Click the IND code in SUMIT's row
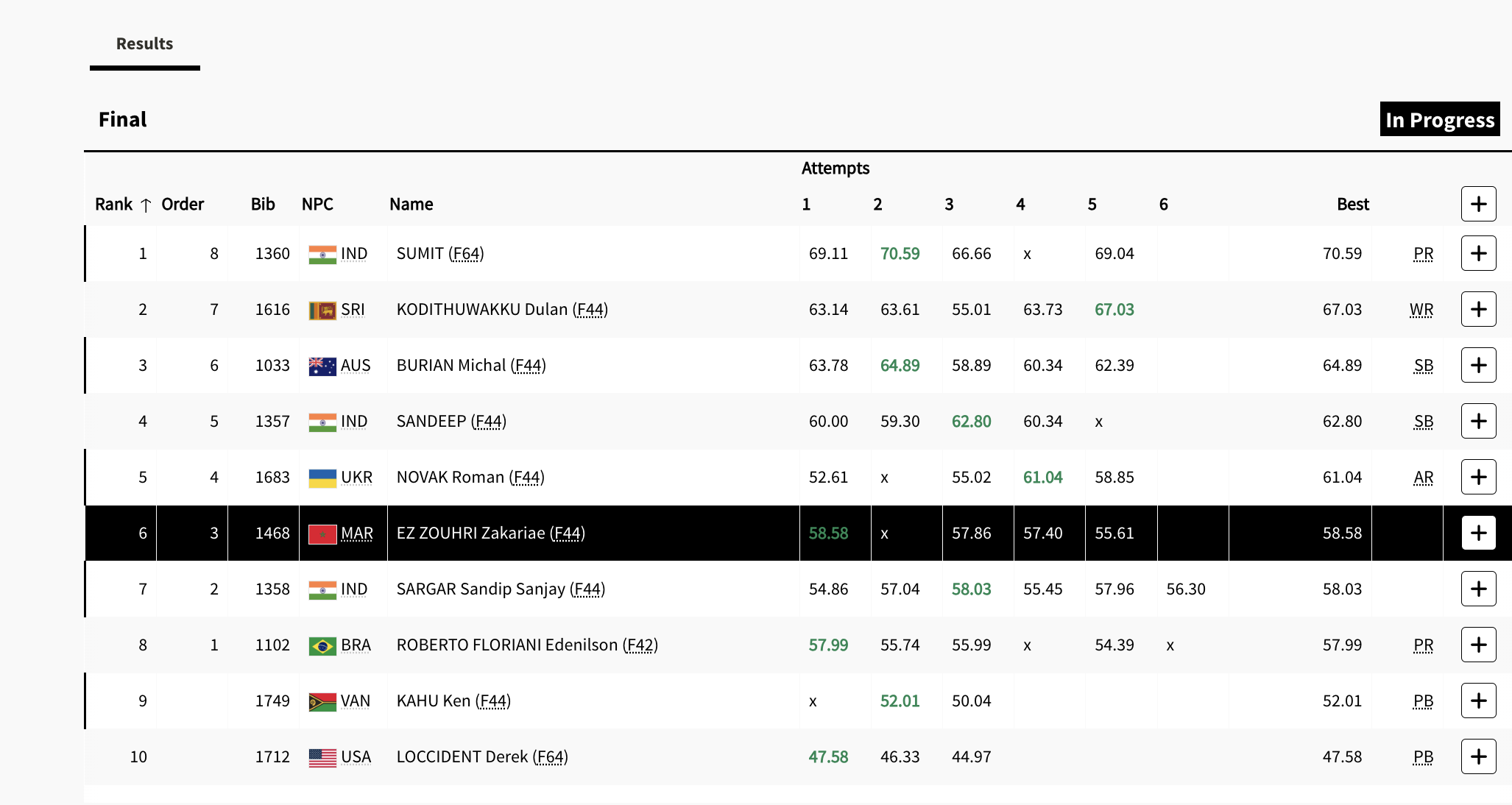This screenshot has height=805, width=1512. (354, 254)
